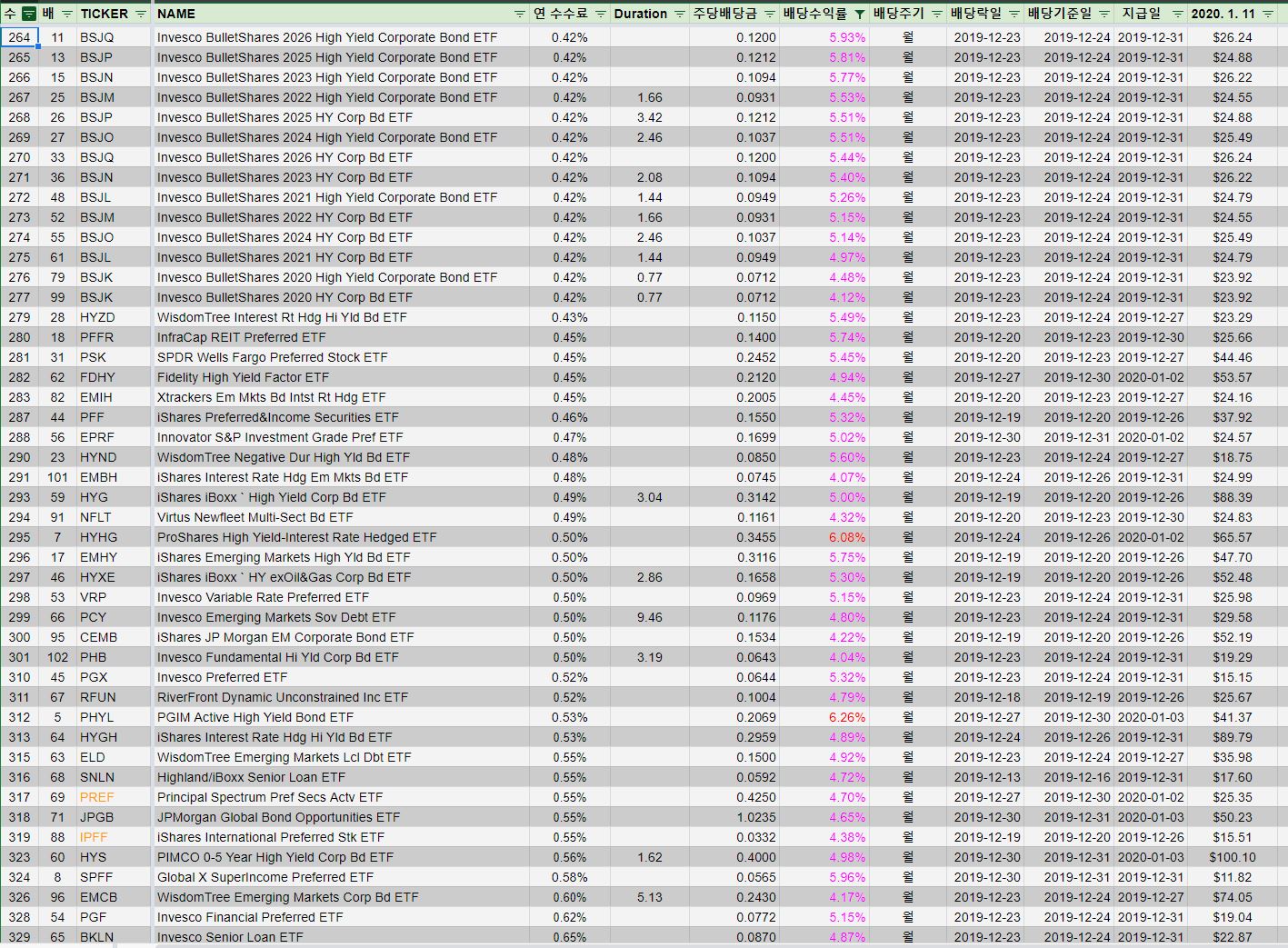The image size is (1288, 948).
Task: Select name 'Highland/iBoxx Senior Loan ETF'
Action: pyautogui.click(x=341, y=777)
